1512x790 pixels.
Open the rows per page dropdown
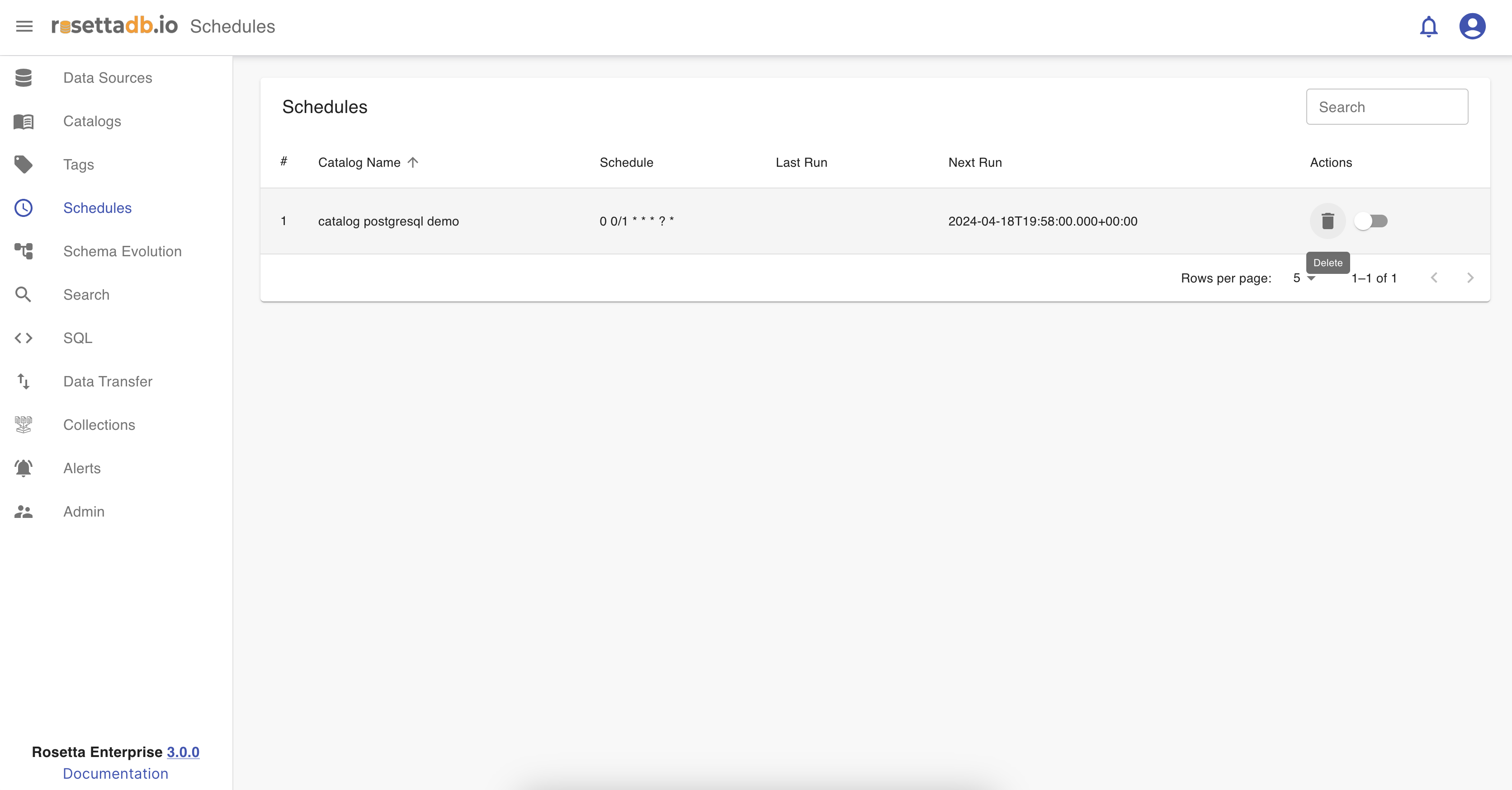click(1304, 278)
